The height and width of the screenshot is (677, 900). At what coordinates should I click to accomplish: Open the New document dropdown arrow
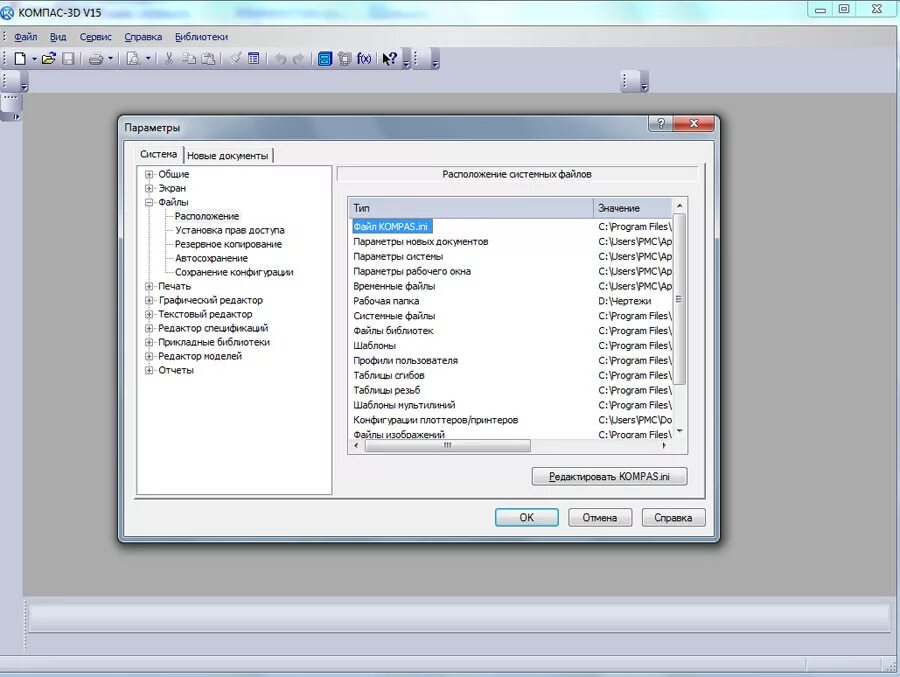pos(34,59)
